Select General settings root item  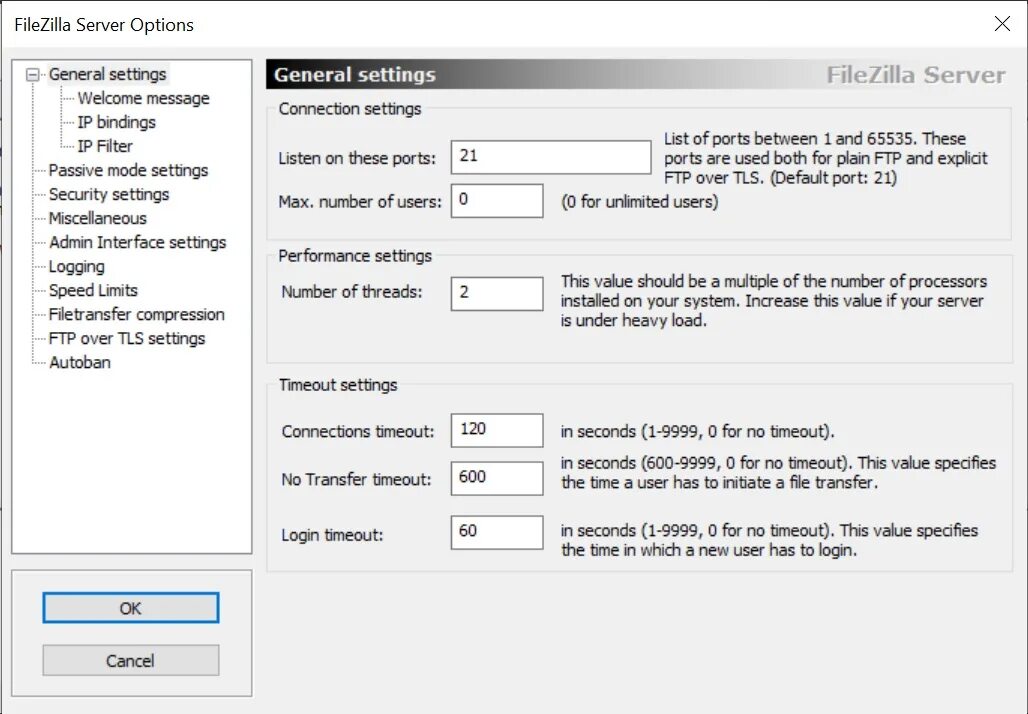pyautogui.click(x=107, y=74)
